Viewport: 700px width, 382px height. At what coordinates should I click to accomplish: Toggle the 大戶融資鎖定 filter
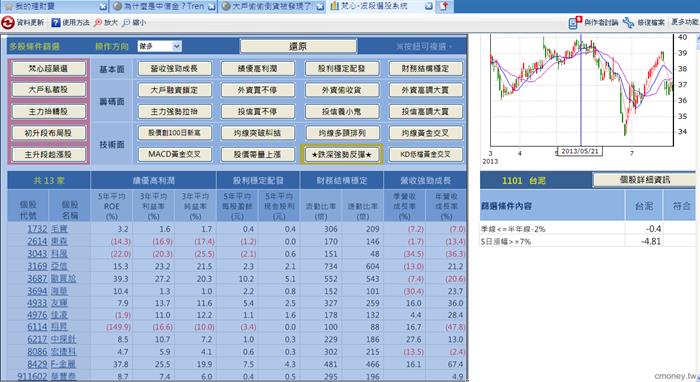point(174,90)
